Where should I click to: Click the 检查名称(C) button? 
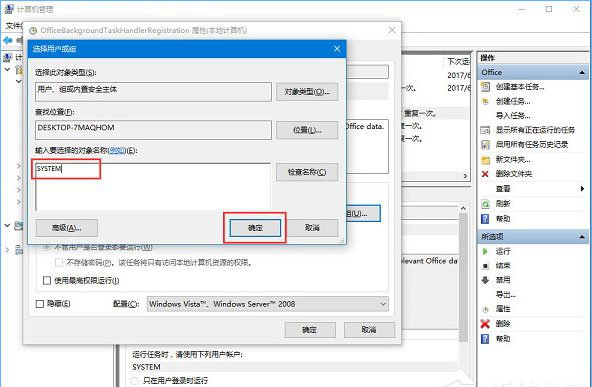[x=307, y=172]
